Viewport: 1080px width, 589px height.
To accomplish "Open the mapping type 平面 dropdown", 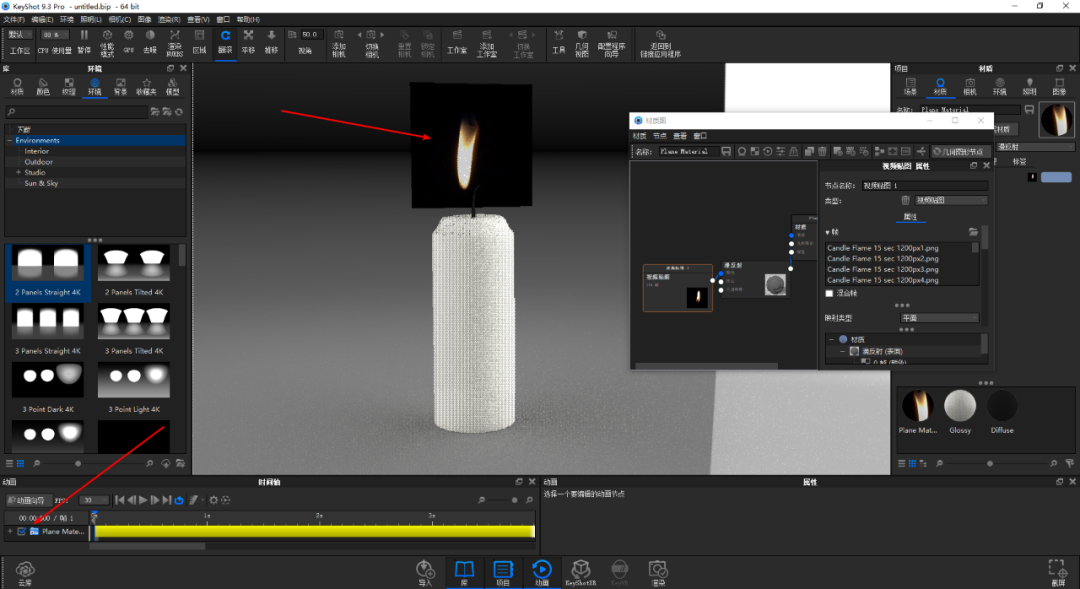I will click(x=939, y=318).
